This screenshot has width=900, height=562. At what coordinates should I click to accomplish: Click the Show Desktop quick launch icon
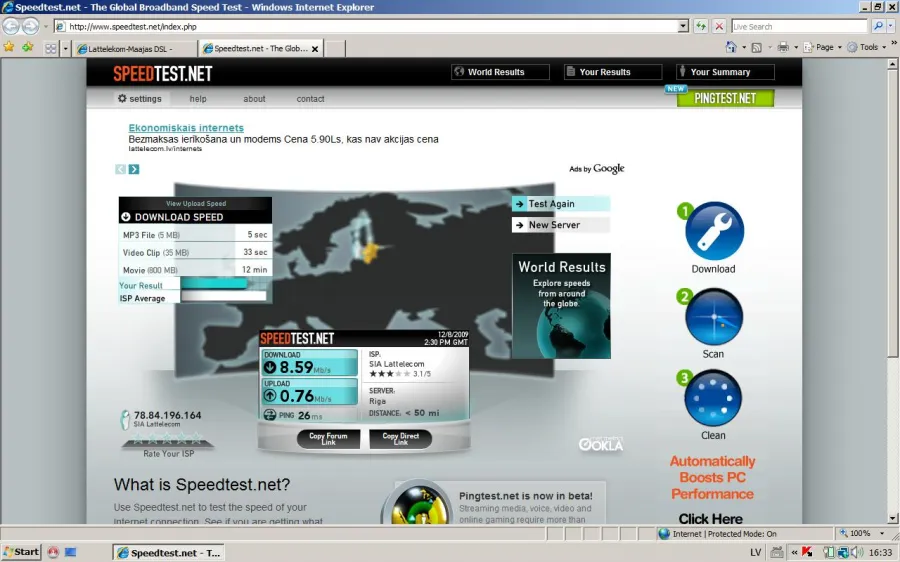pos(70,552)
